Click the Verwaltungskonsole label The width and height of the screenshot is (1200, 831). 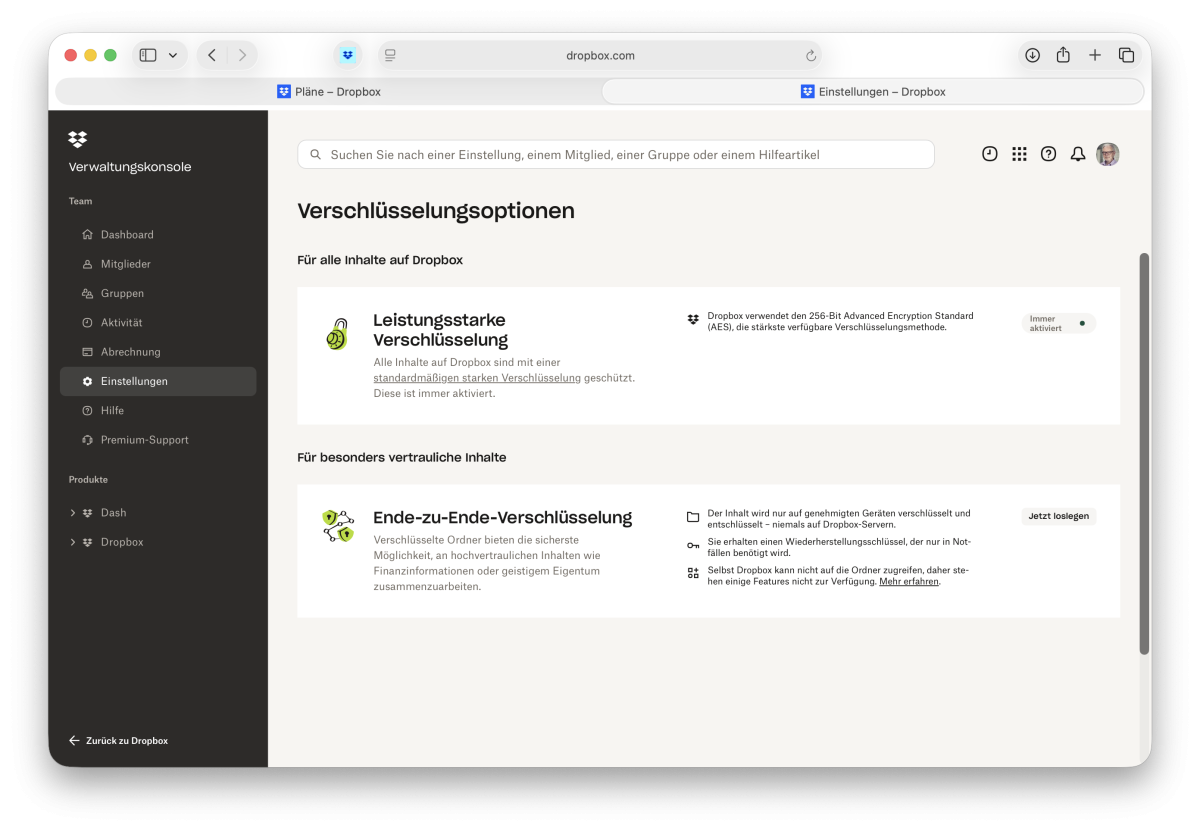pyautogui.click(x=130, y=167)
